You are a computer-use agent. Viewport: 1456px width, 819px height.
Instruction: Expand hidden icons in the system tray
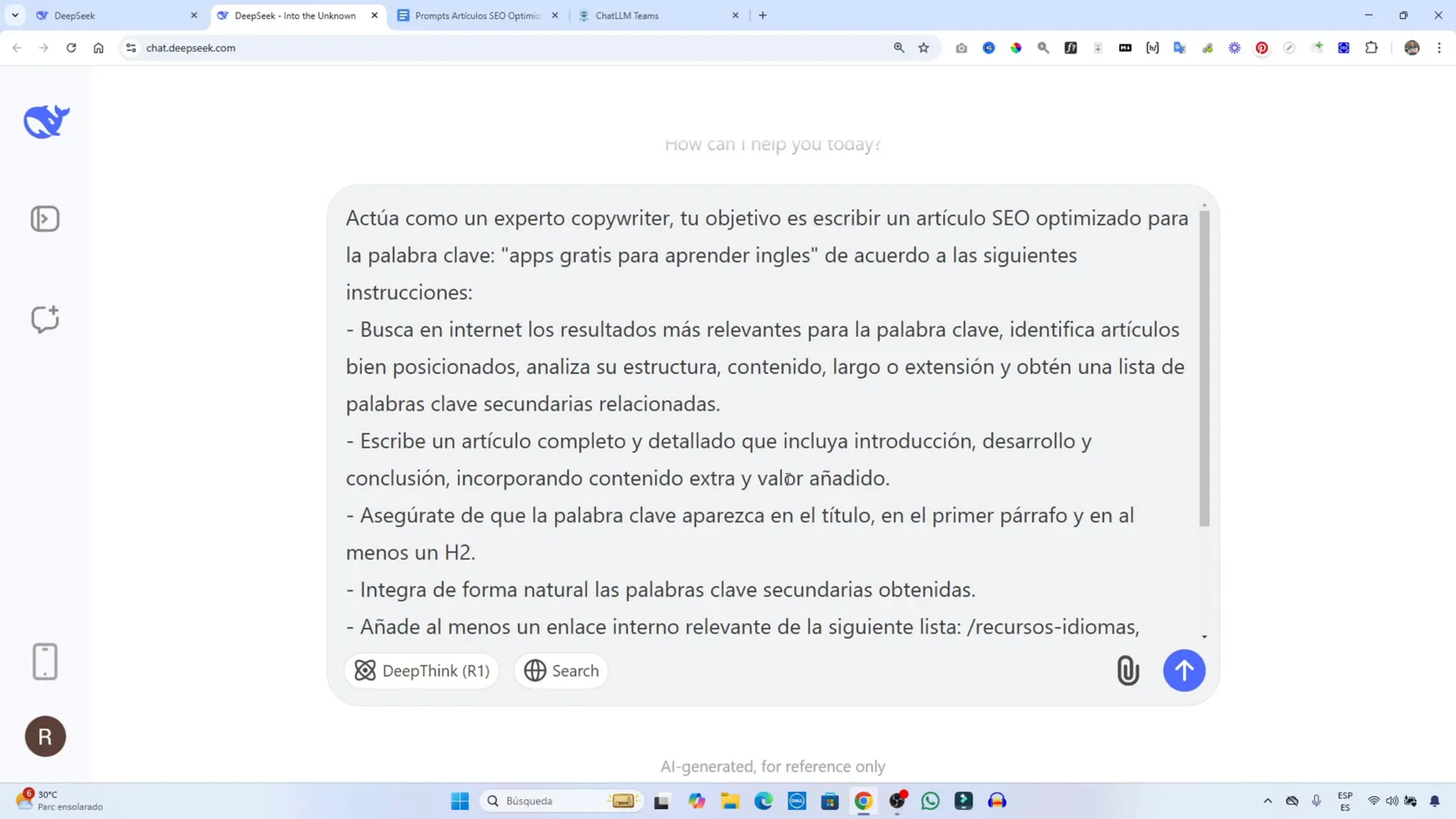point(1267,801)
